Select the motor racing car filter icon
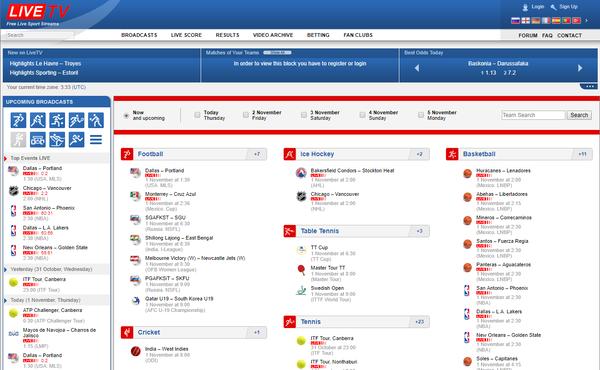Screen dimensions: 600x370 pyautogui.click(x=38, y=140)
